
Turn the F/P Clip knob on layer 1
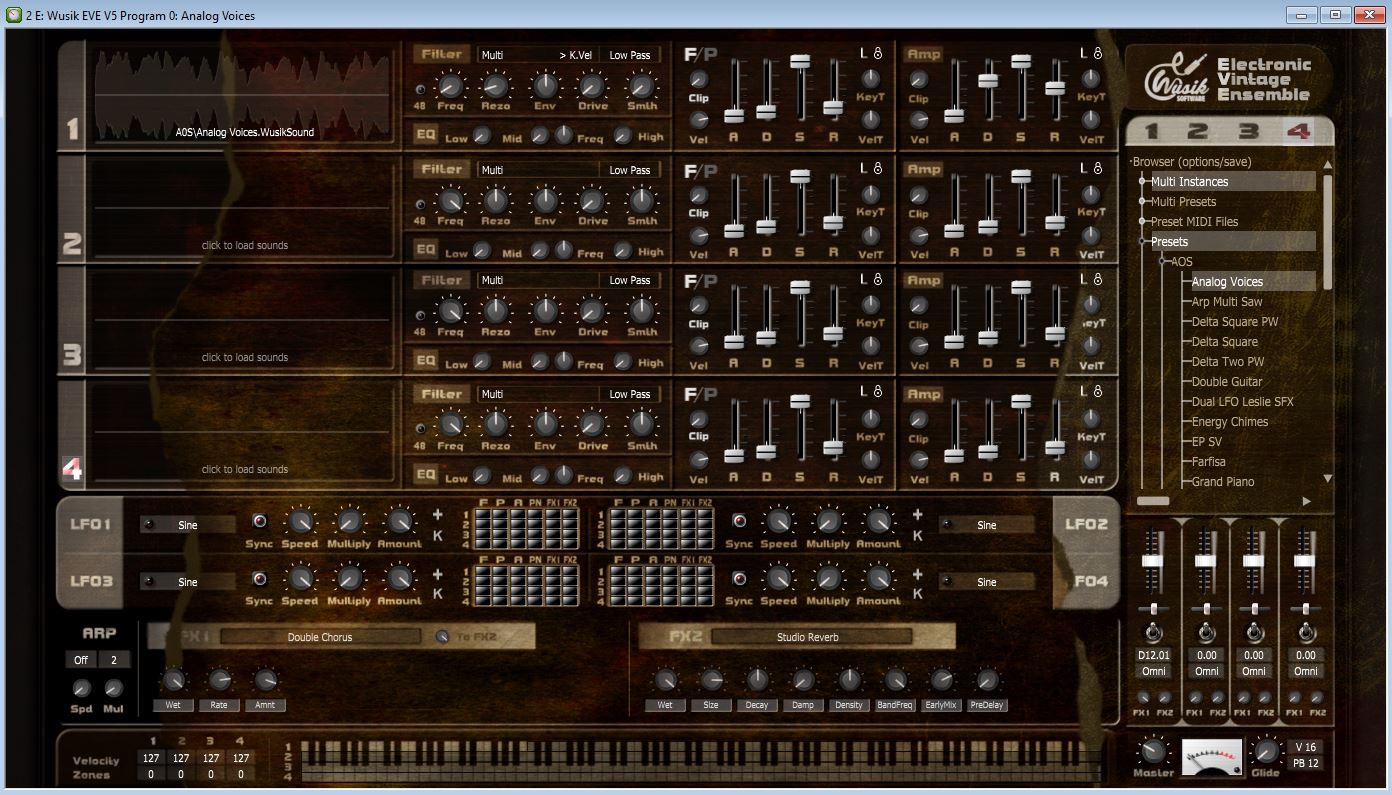pyautogui.click(x=699, y=80)
